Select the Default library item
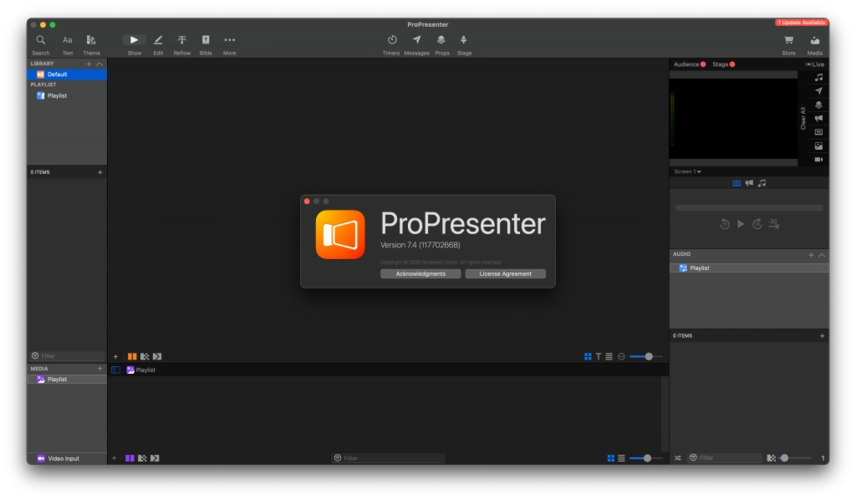856x500 pixels. point(56,74)
